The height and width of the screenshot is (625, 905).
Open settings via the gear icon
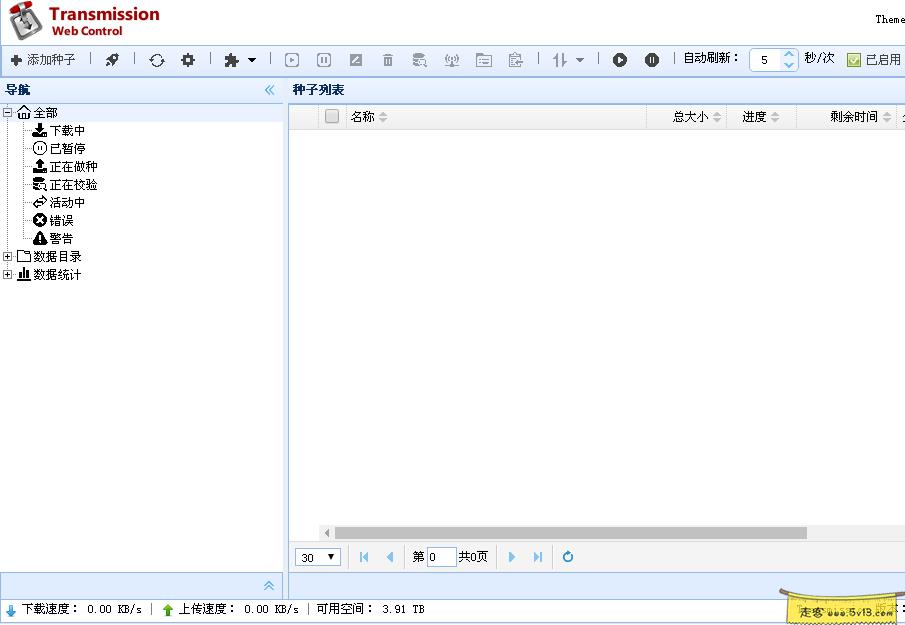tap(188, 60)
